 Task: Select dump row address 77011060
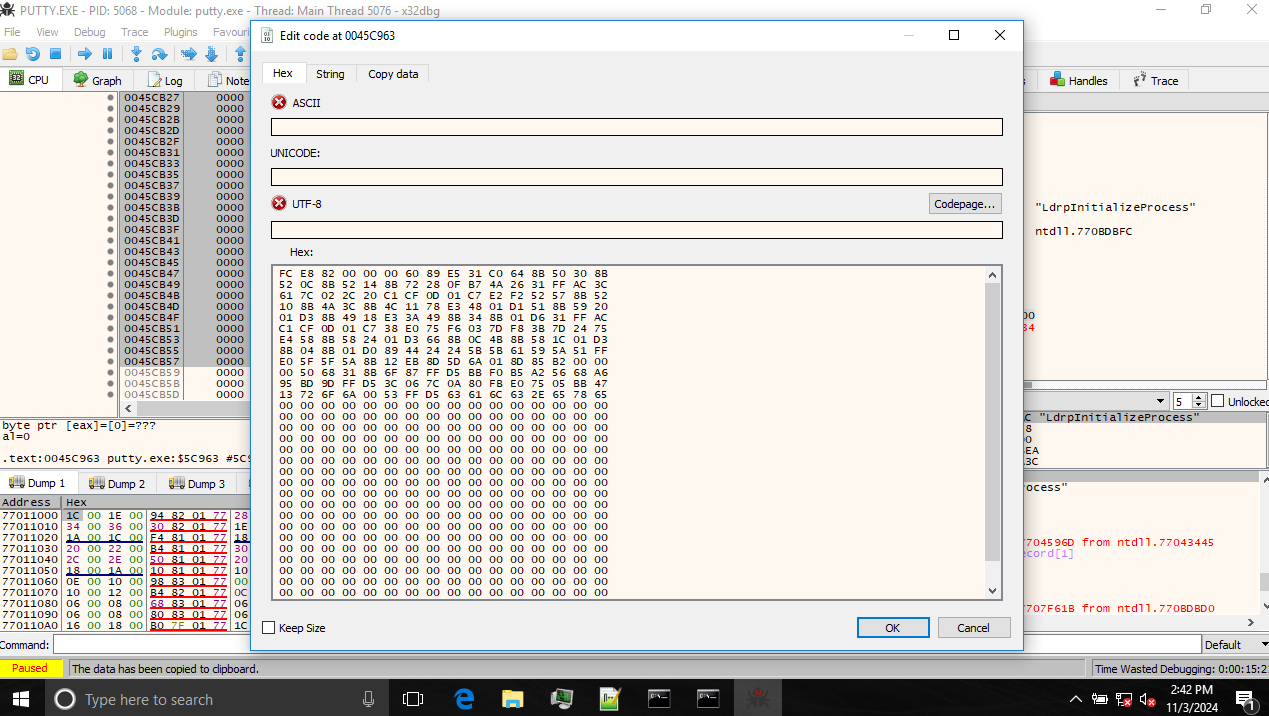pos(30,581)
